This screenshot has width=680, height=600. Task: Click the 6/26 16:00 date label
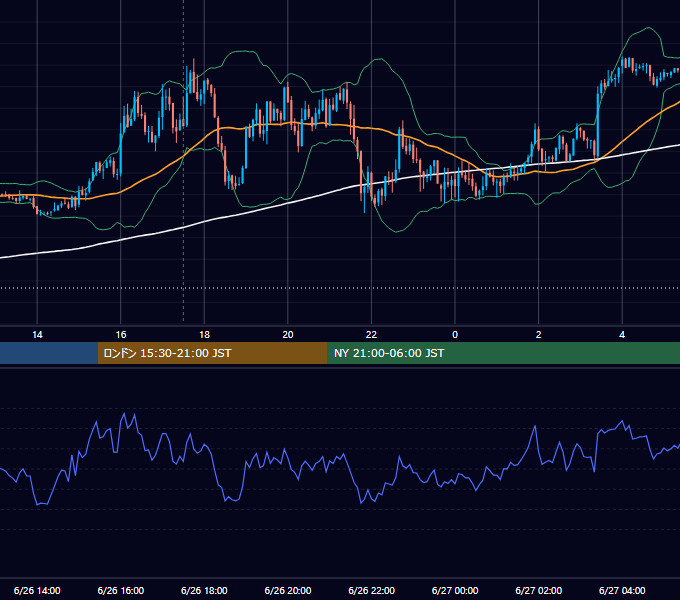[x=121, y=590]
